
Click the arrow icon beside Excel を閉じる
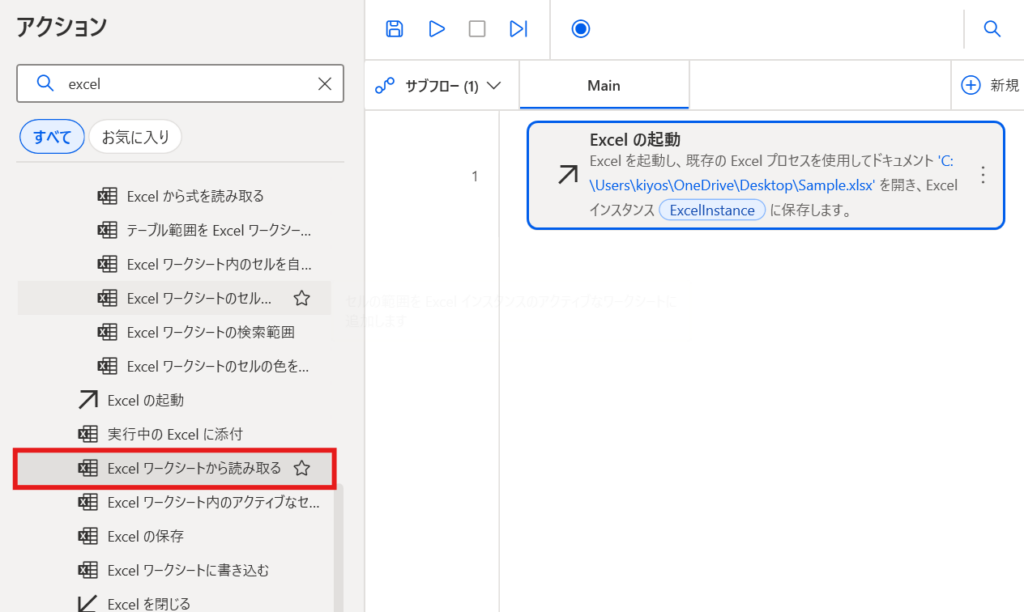[x=88, y=603]
